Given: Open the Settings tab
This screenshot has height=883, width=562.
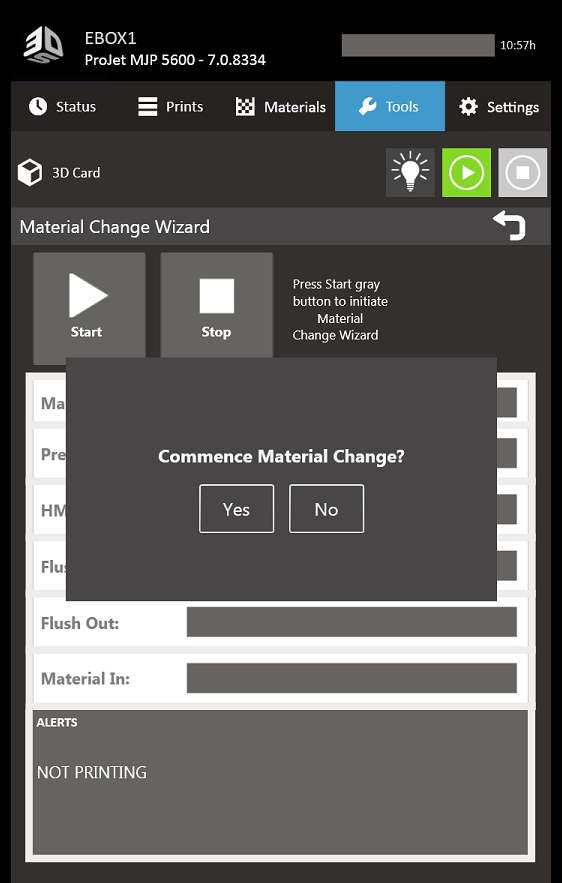Looking at the screenshot, I should click(498, 106).
